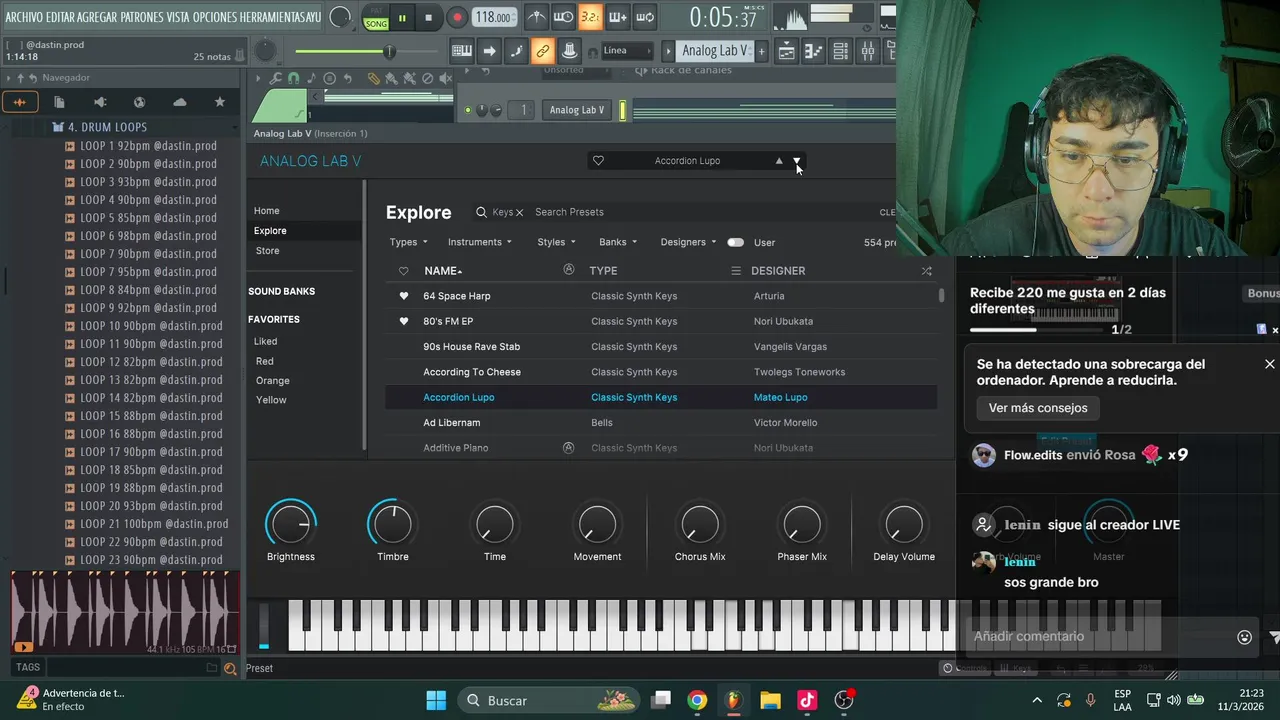The width and height of the screenshot is (1280, 720).
Task: Open the Línea snap dropdown
Action: [626, 51]
